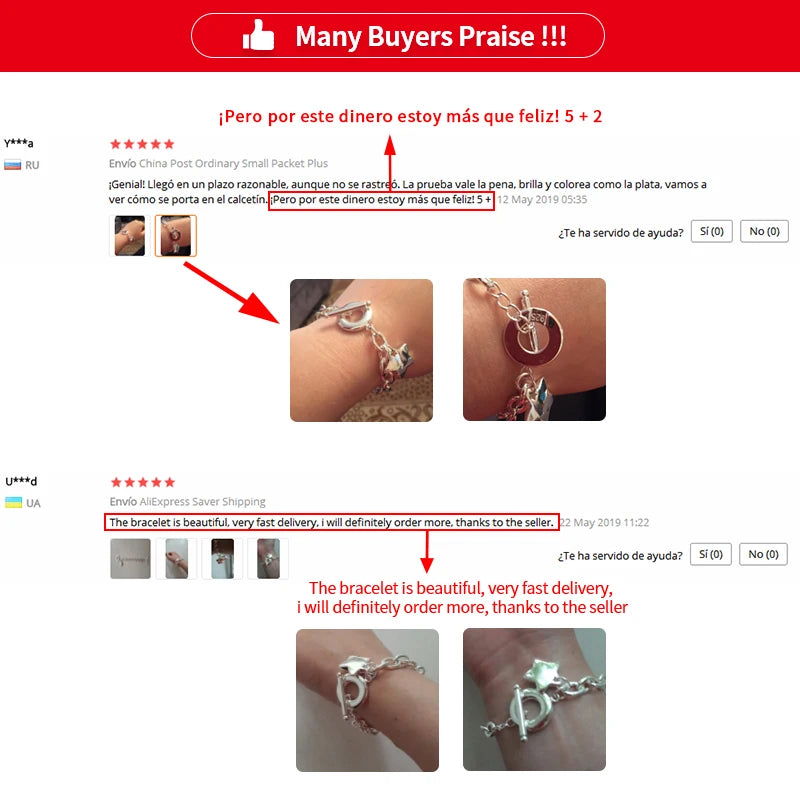Click the thumbs-up icon in the banner
The width and height of the screenshot is (800, 800).
point(258,35)
